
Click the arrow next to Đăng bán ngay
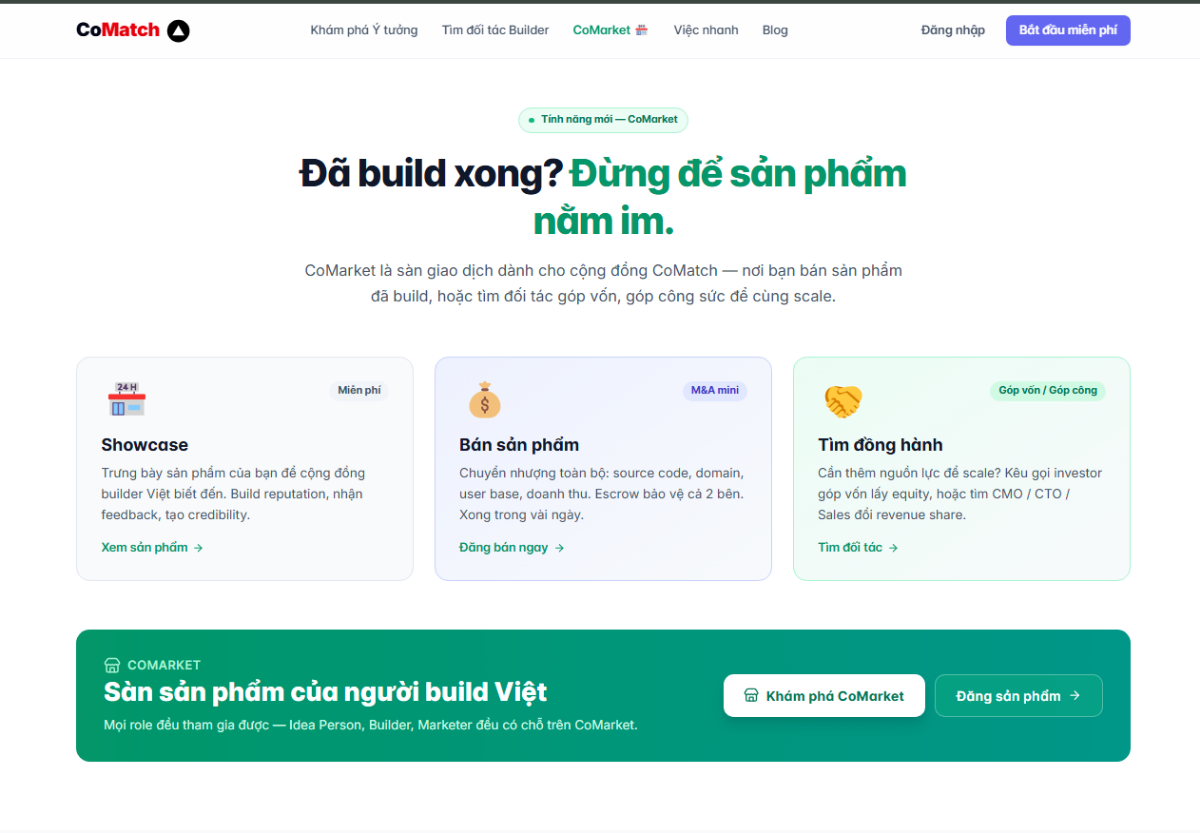pyautogui.click(x=559, y=548)
